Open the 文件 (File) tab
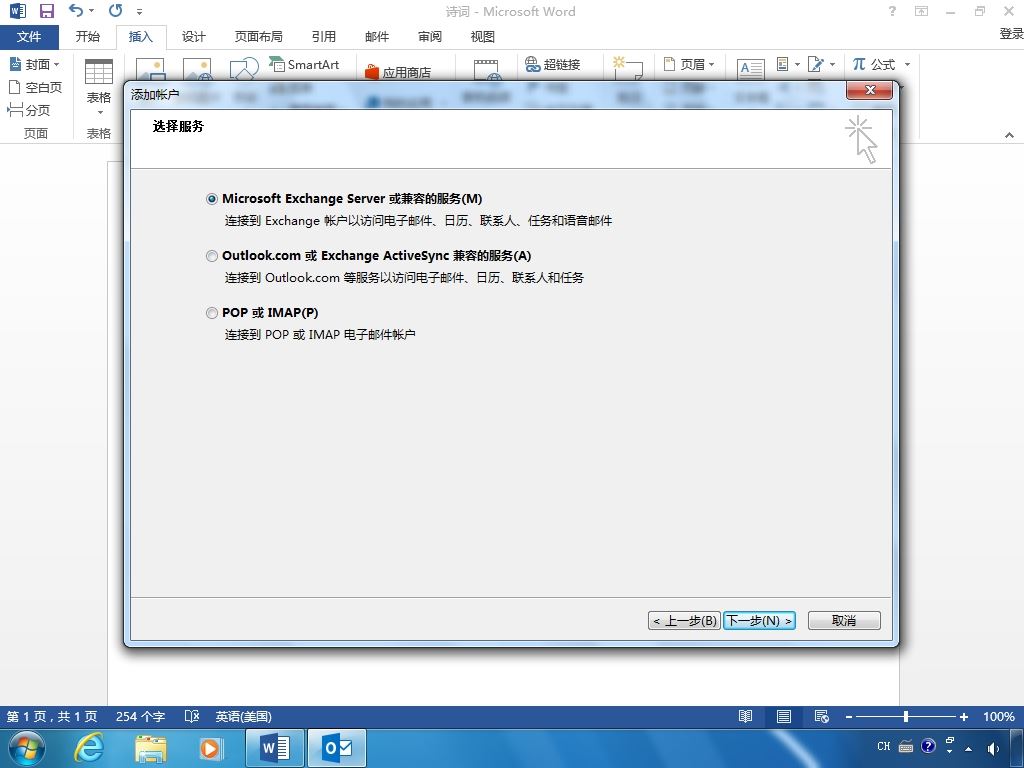1024x768 pixels. 29,37
